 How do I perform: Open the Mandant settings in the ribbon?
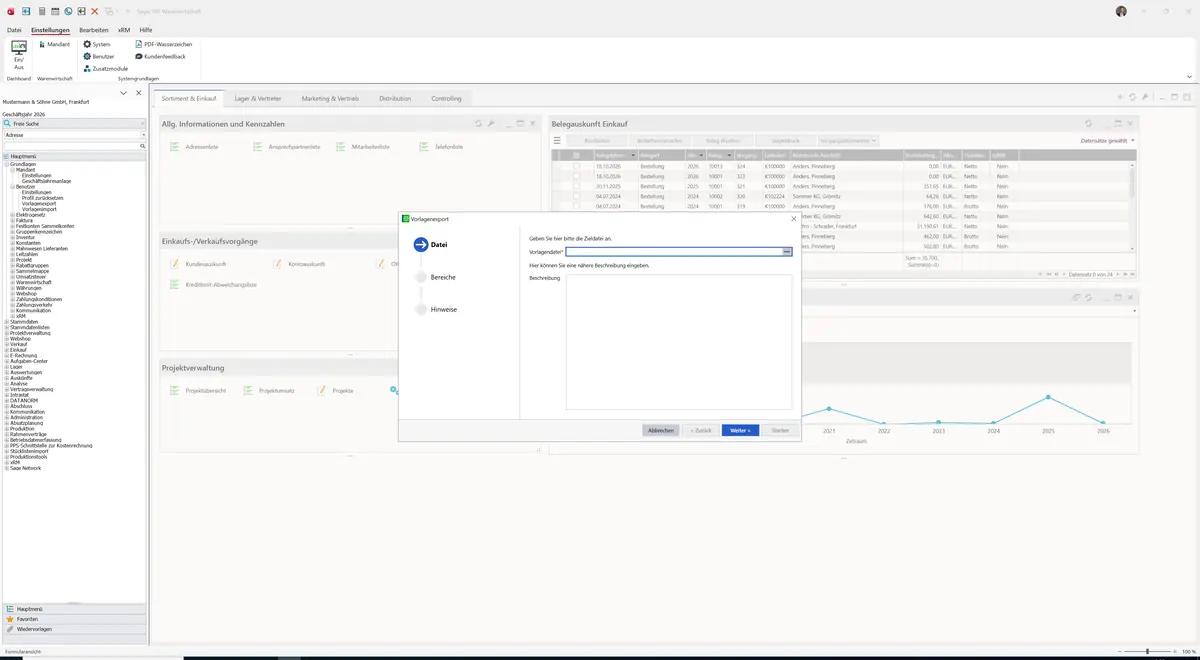click(x=54, y=45)
